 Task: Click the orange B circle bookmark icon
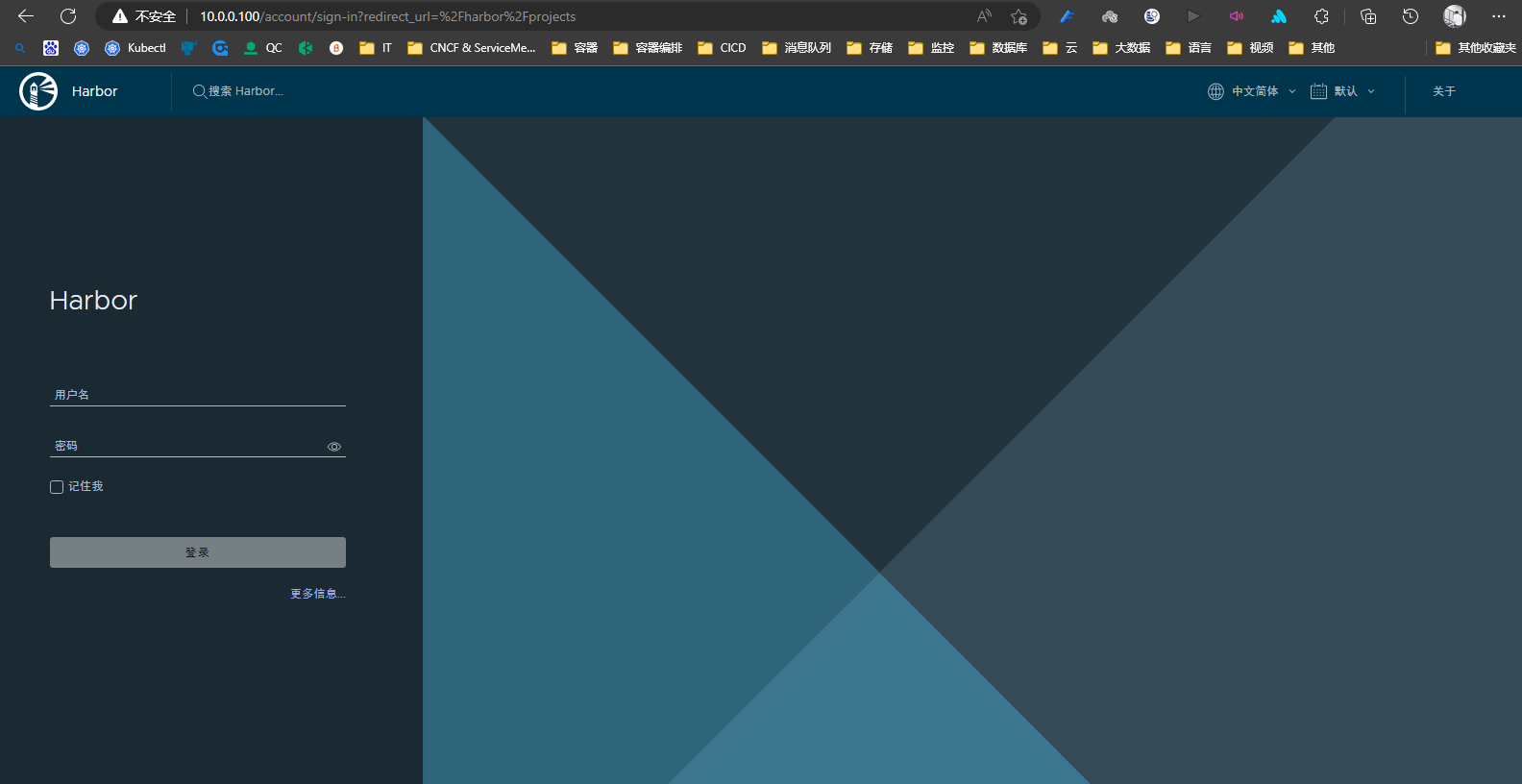336,48
